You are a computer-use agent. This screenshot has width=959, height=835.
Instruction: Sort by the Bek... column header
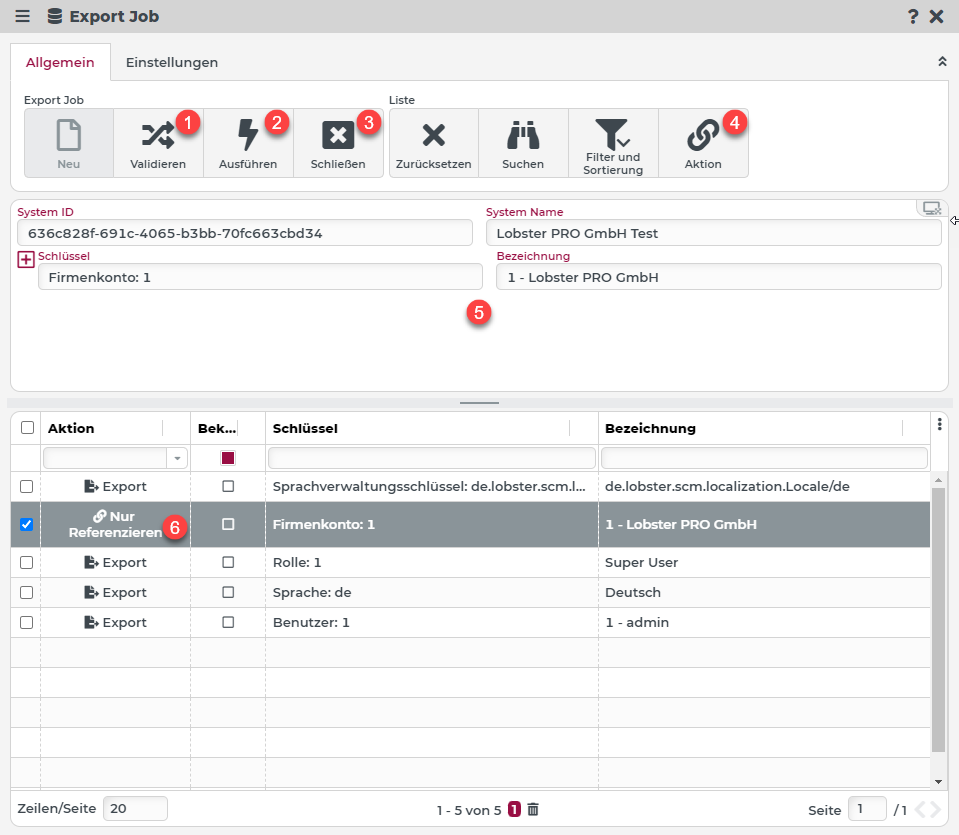pos(217,428)
